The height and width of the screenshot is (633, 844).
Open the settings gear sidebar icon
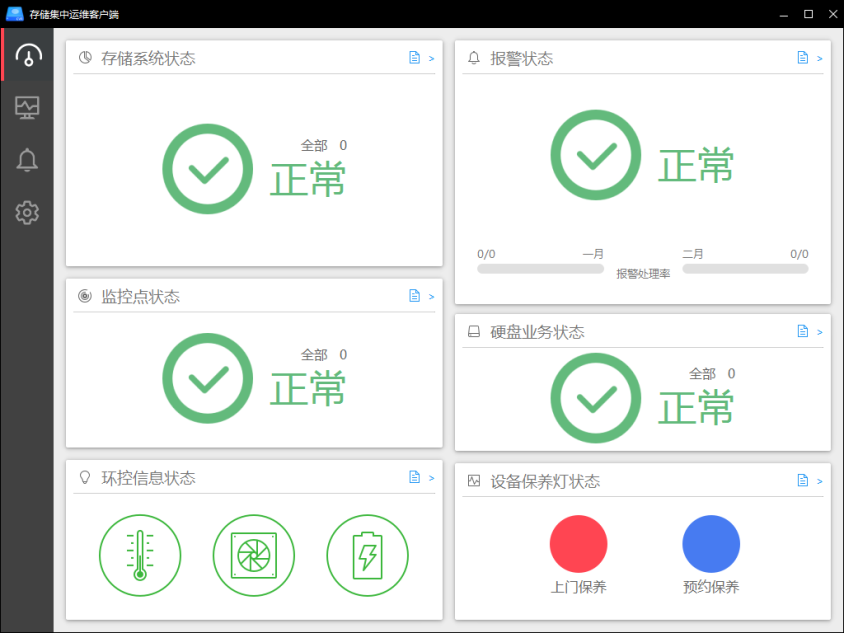[x=27, y=213]
